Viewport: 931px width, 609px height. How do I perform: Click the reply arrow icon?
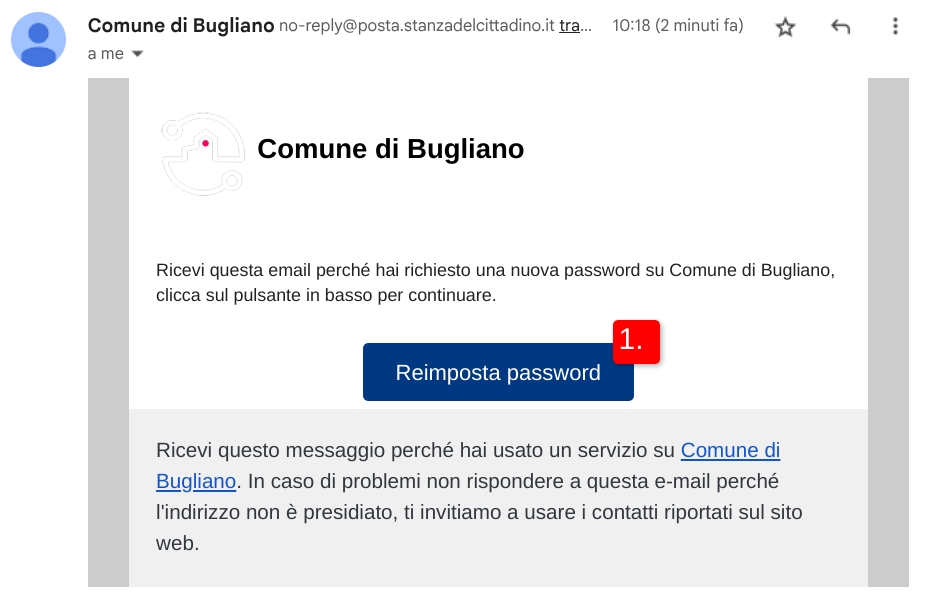(x=841, y=28)
